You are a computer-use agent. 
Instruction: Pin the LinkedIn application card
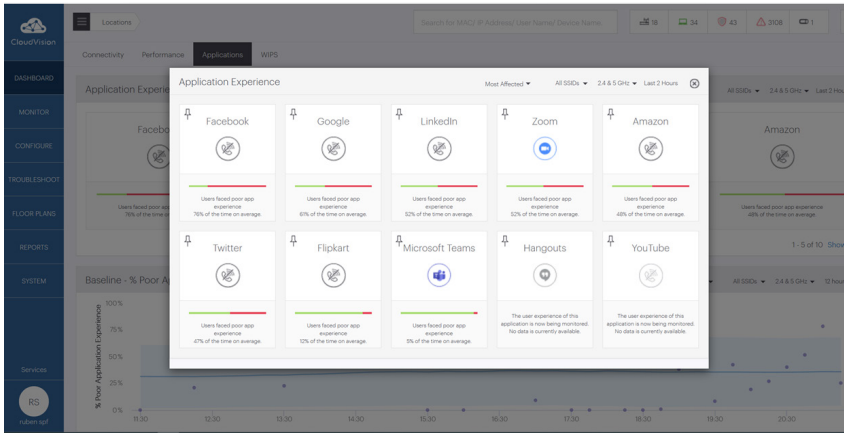coord(399,114)
